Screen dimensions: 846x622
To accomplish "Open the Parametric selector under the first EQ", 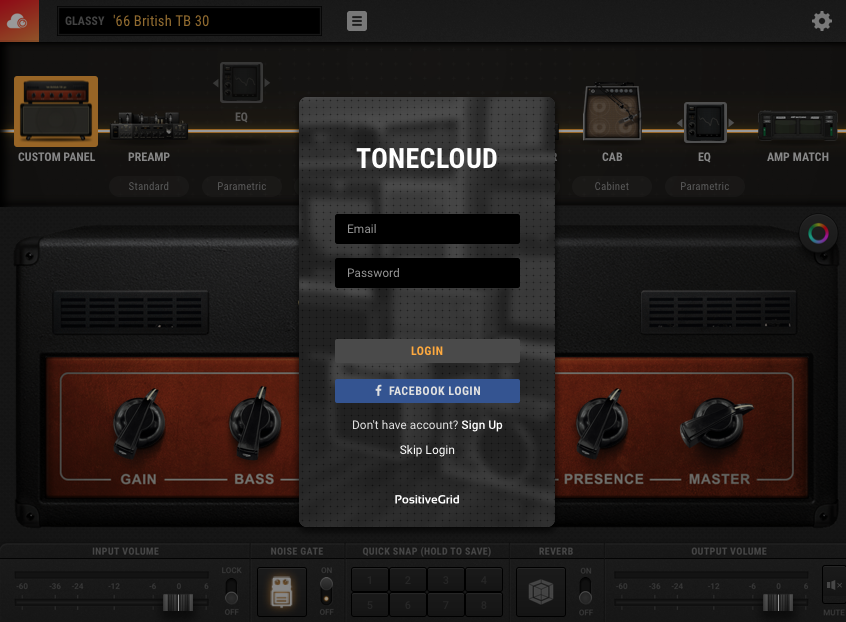I will click(242, 186).
